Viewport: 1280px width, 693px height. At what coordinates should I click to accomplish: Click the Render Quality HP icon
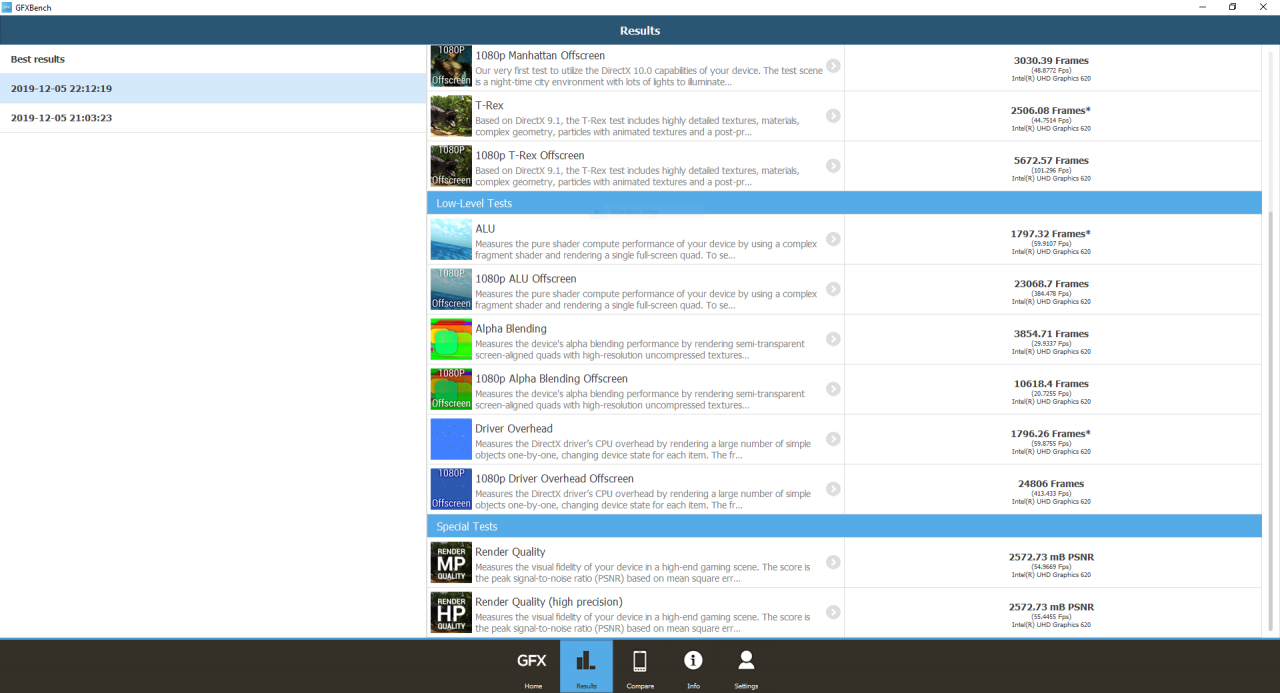(451, 612)
